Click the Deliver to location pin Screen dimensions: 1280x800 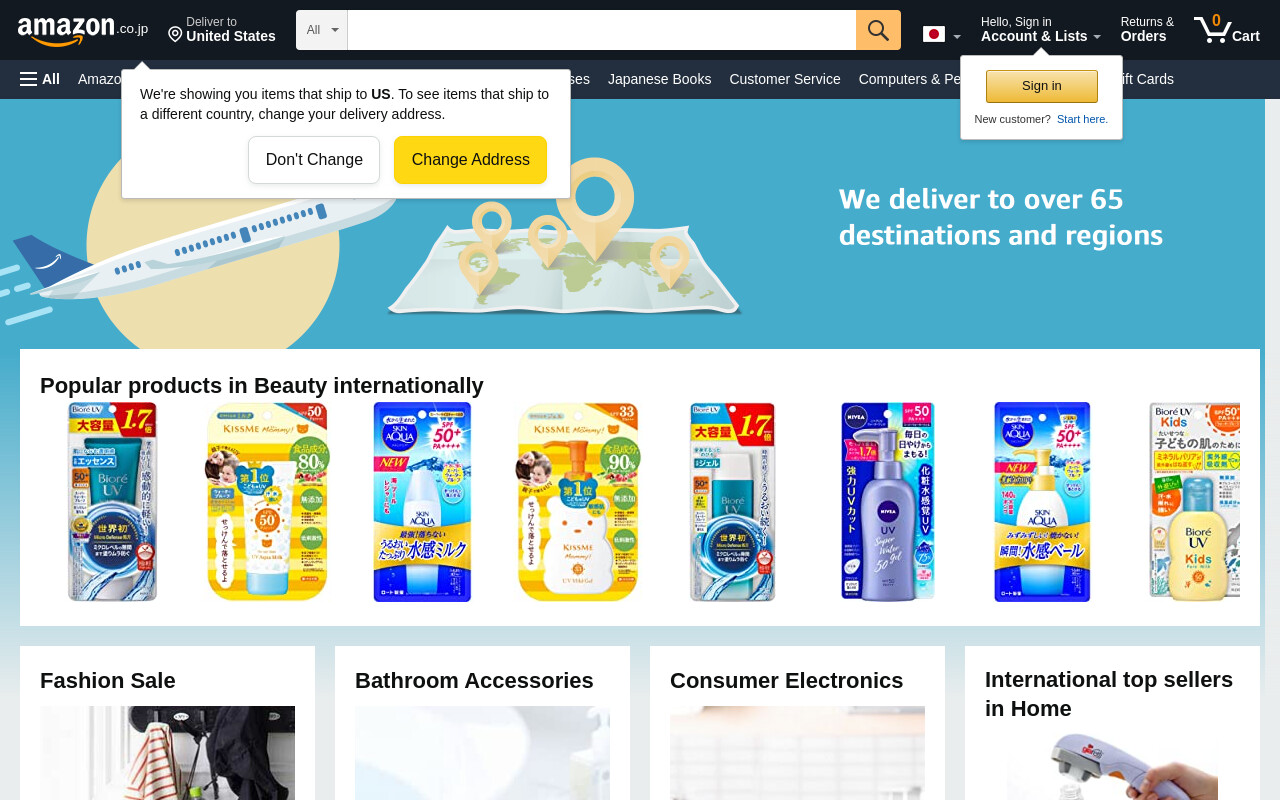pos(175,35)
